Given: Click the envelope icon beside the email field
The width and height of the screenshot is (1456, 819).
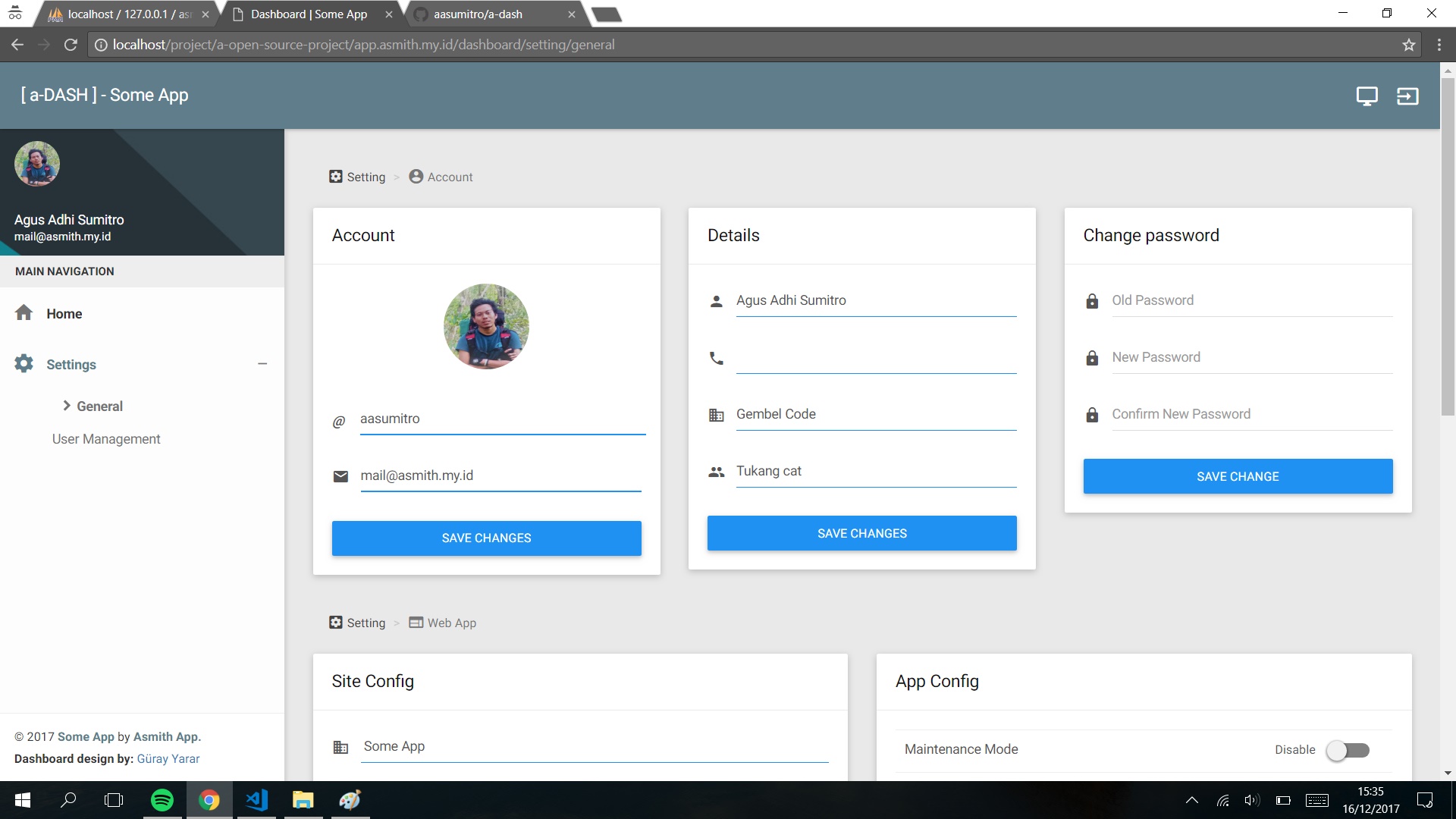Looking at the screenshot, I should (340, 476).
